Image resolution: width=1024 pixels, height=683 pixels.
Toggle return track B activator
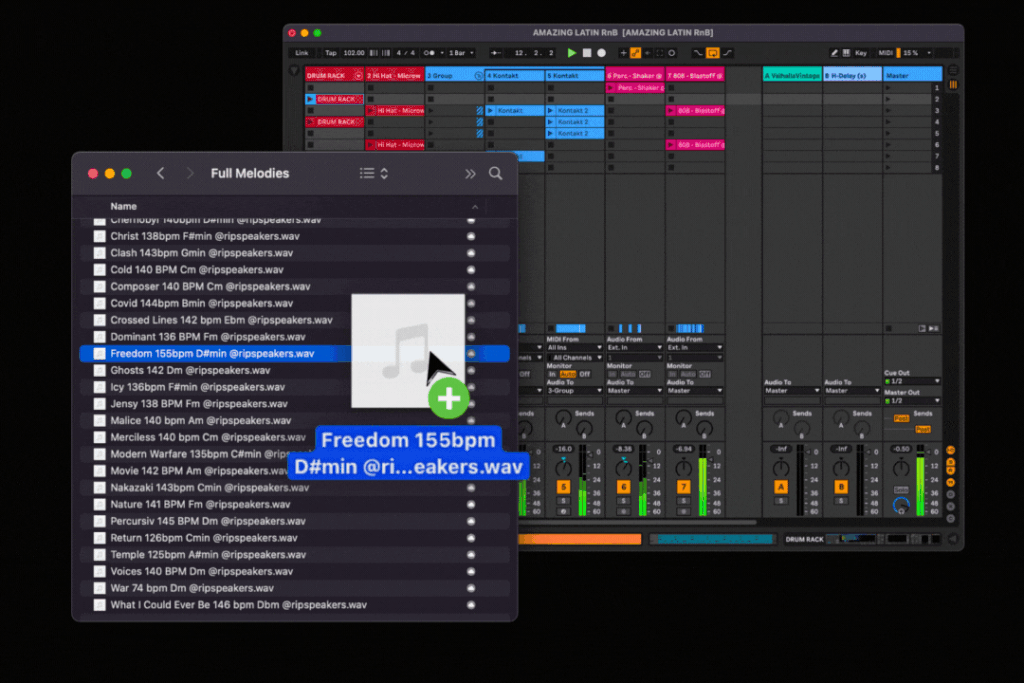point(840,486)
